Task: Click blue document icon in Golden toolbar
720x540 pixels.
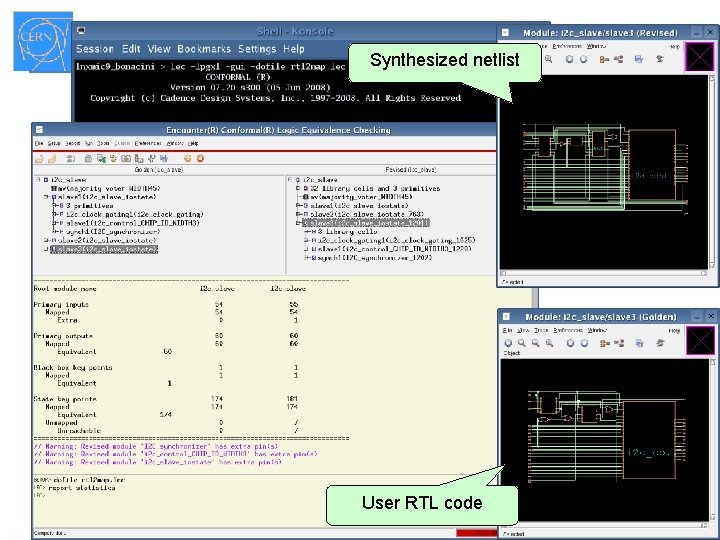Action: [x=639, y=343]
